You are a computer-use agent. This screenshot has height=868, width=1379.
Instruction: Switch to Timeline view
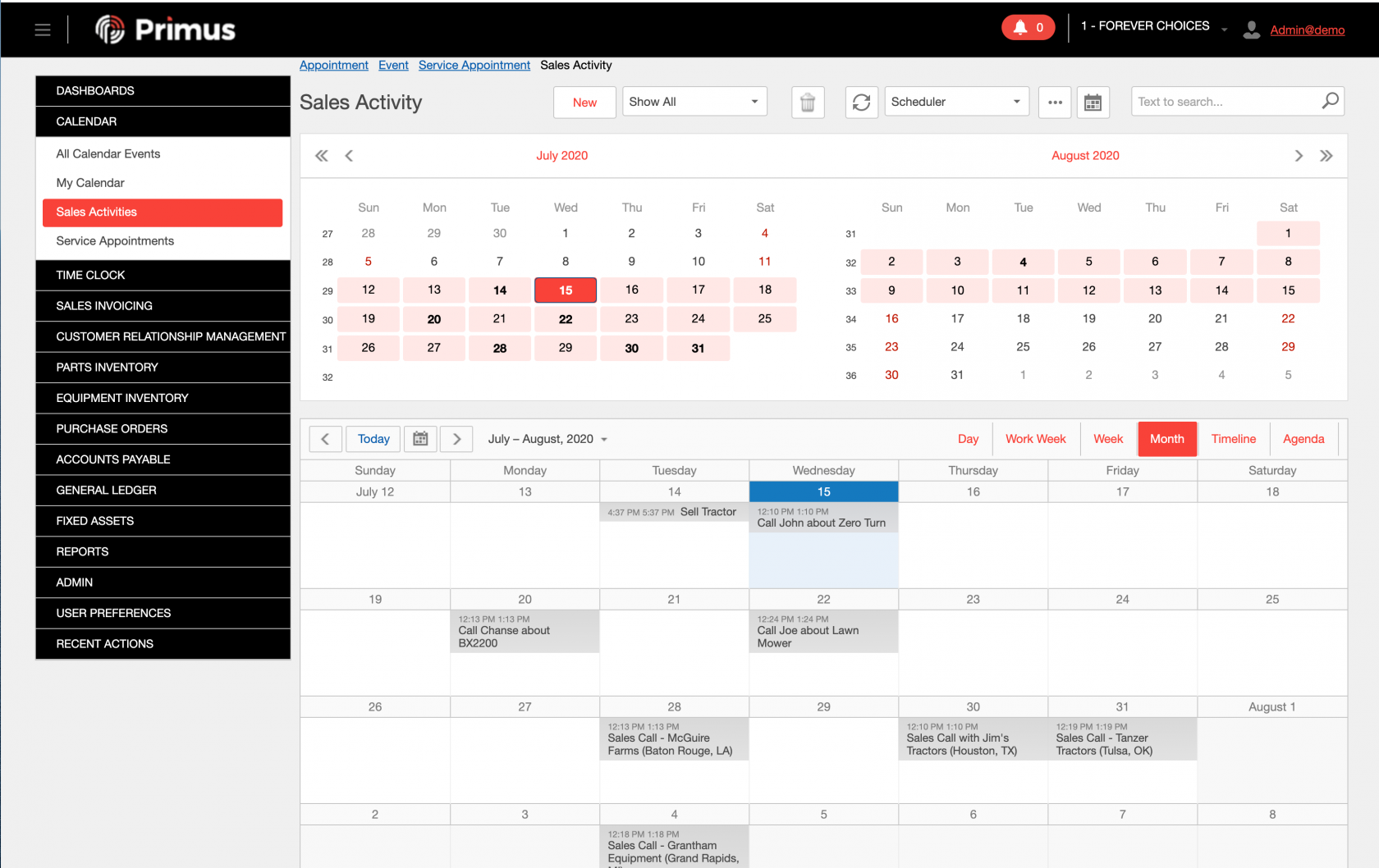point(1233,439)
